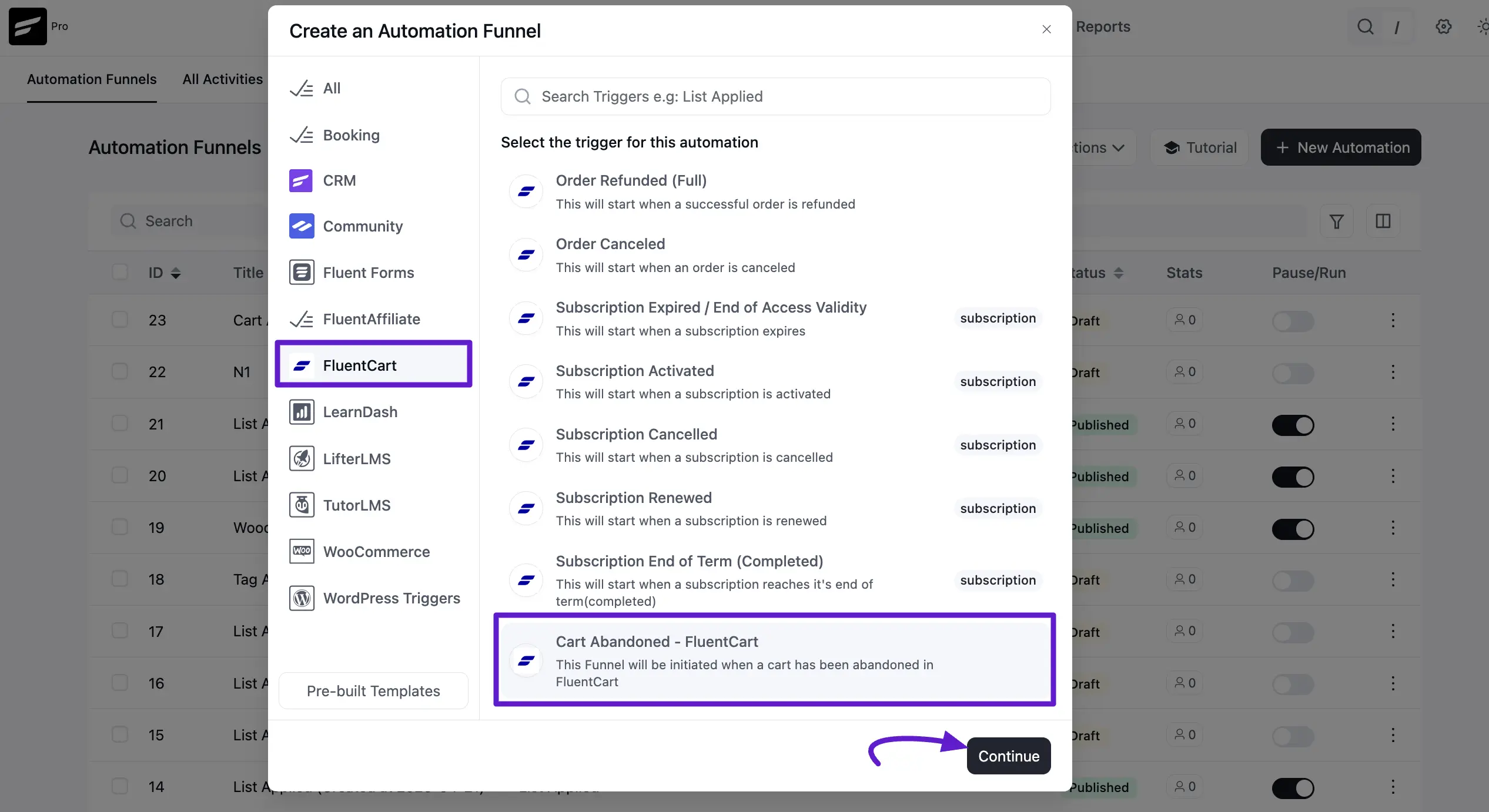Viewport: 1489px width, 812px height.
Task: Click the Subscription Renewed row icon
Action: click(526, 509)
